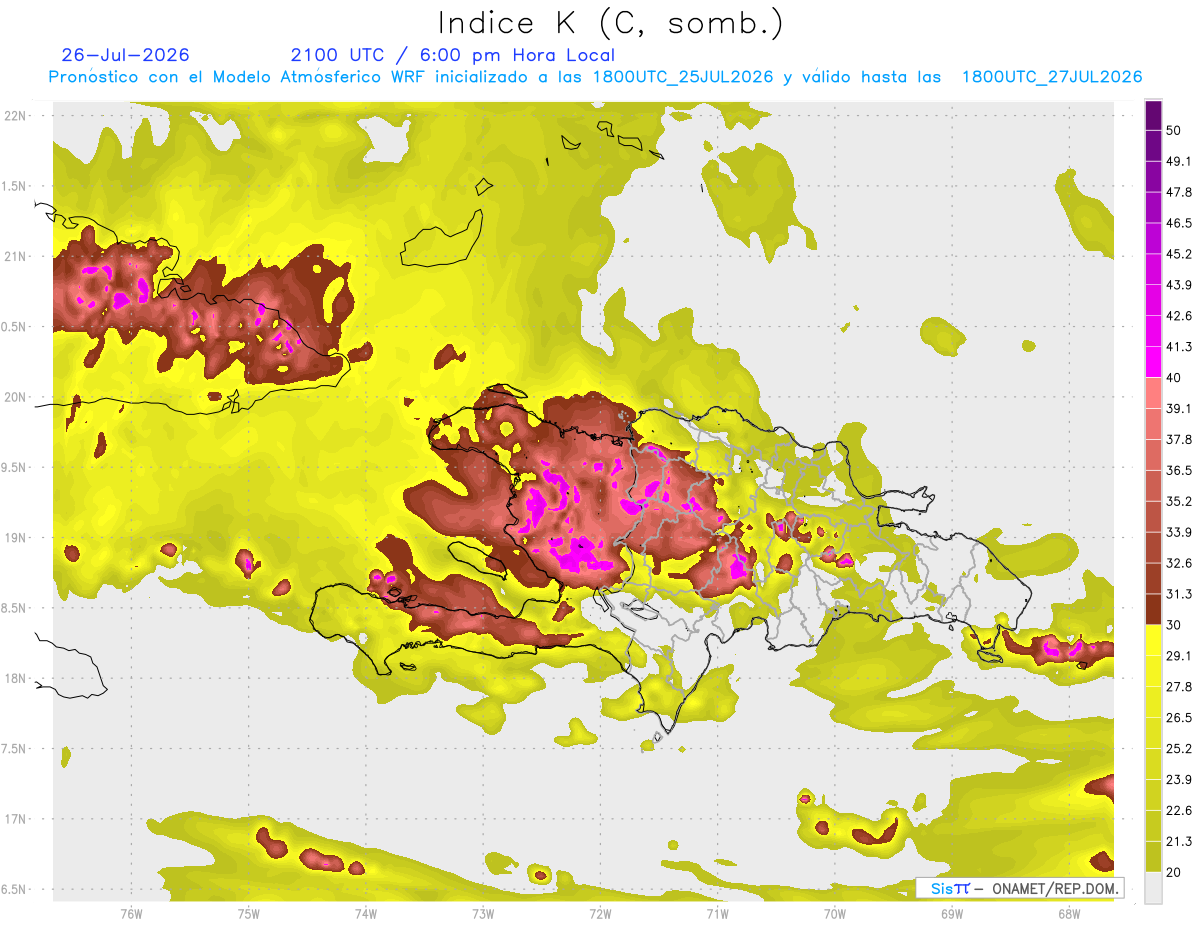Select magenta legend band between 40 and 41.3

click(1153, 362)
